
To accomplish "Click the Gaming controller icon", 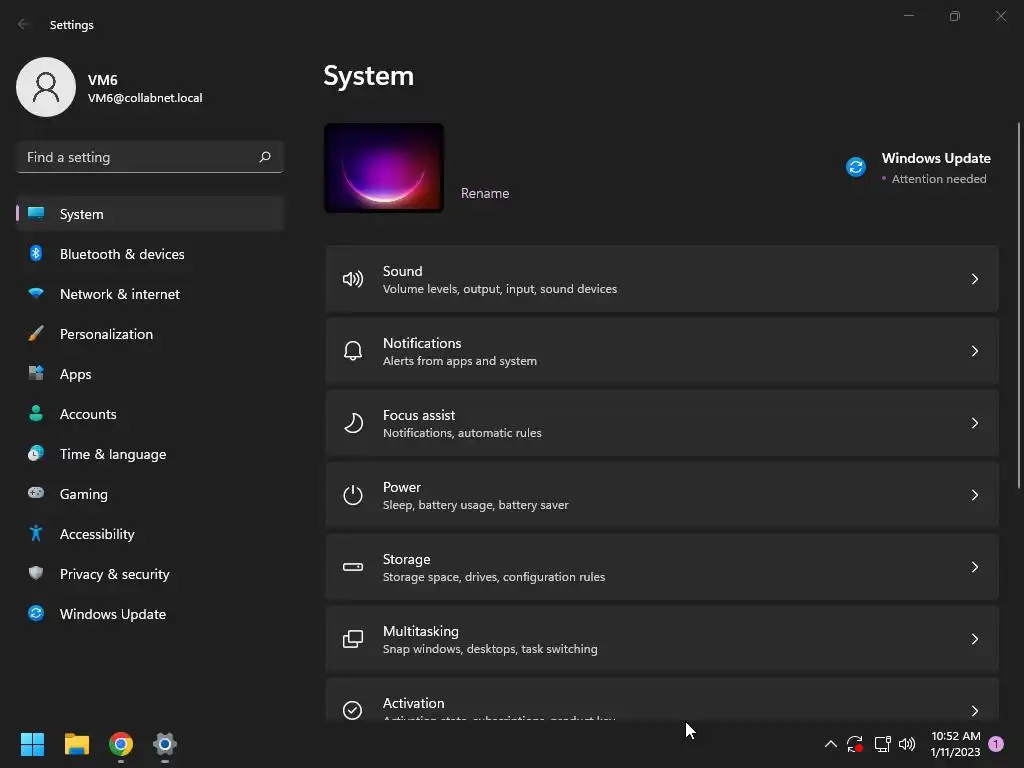I will tap(36, 493).
